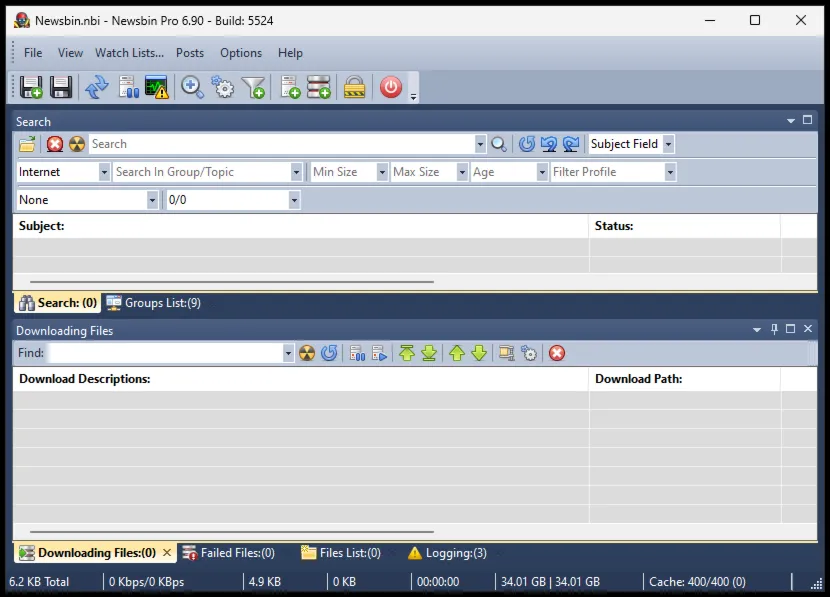Click the red power button icon

point(391,87)
